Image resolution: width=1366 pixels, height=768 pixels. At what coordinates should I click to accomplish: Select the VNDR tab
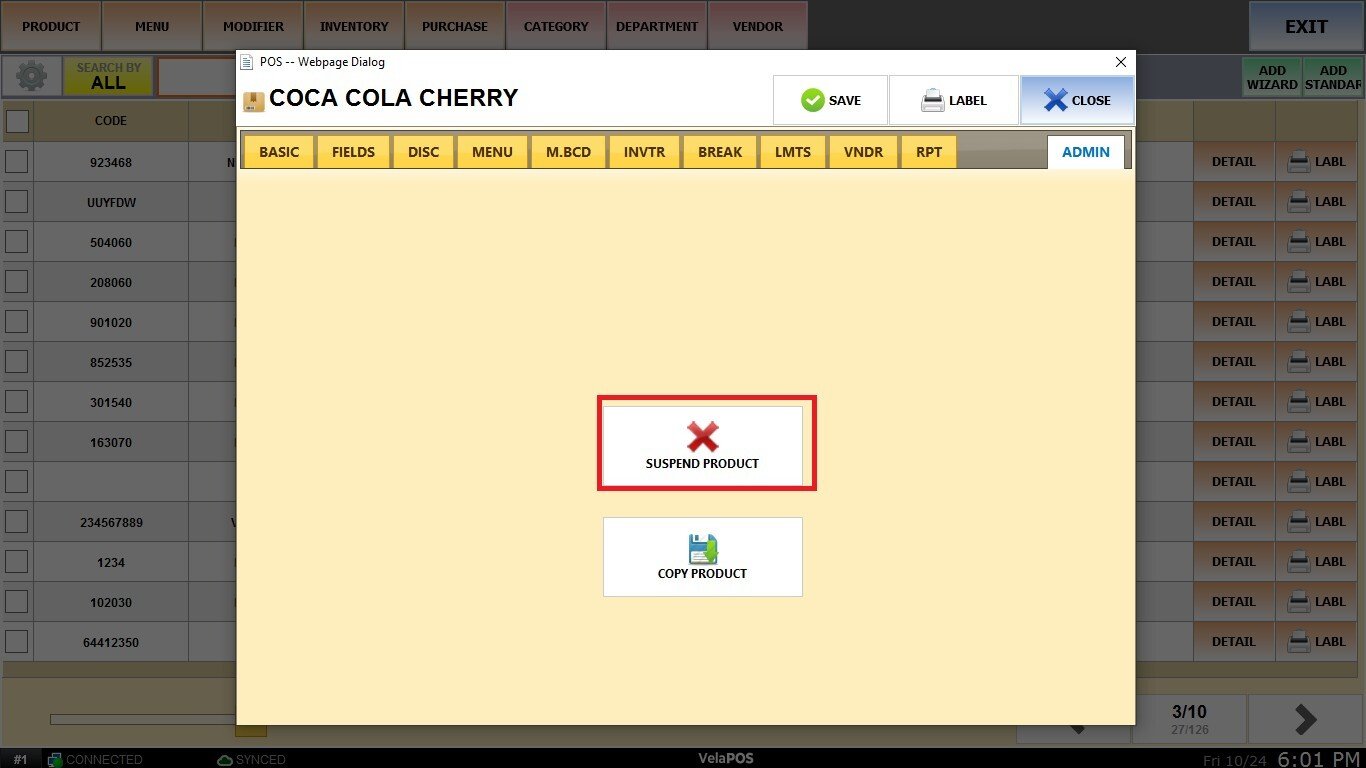pos(863,152)
